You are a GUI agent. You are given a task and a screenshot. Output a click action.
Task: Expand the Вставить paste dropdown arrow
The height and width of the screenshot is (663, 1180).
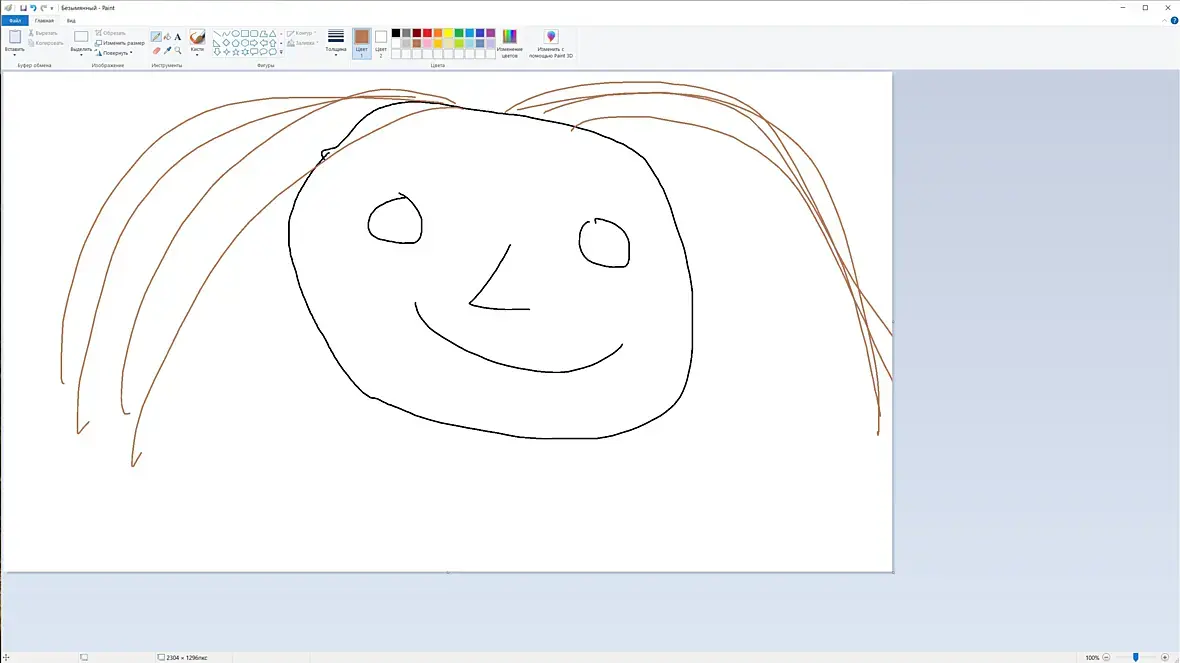click(14, 55)
